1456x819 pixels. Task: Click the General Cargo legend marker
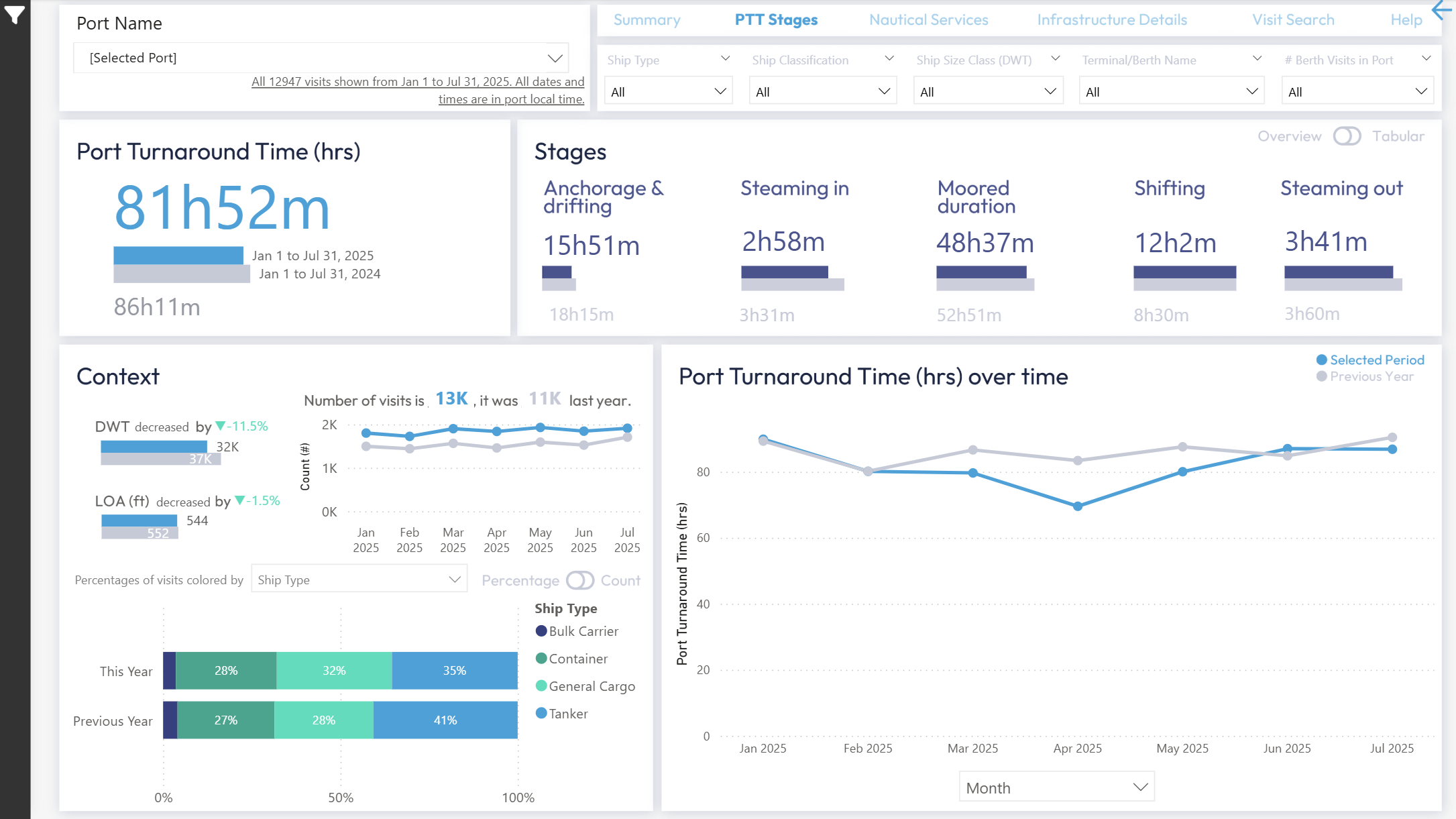point(541,686)
